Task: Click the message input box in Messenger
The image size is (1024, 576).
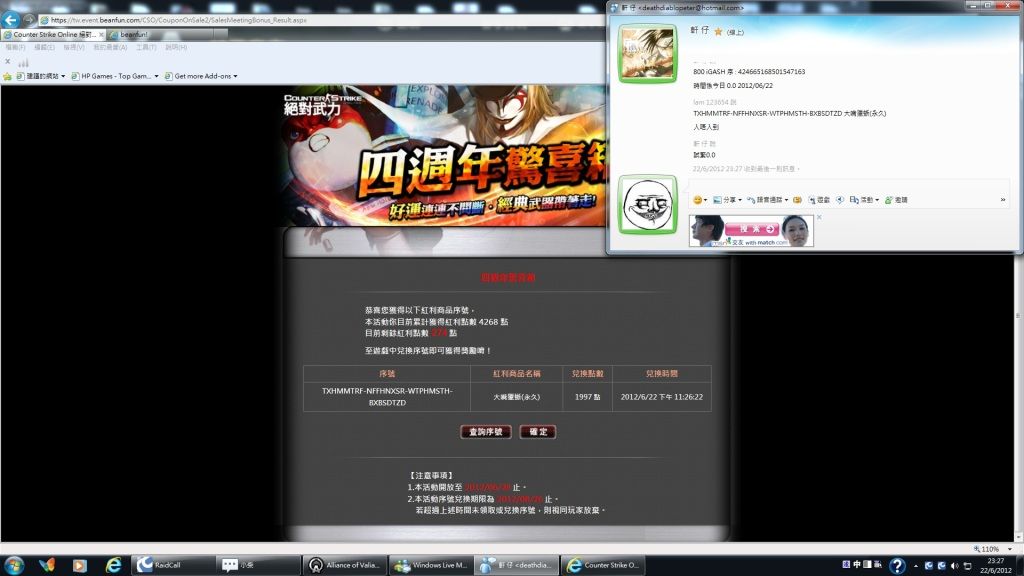Action: [849, 185]
